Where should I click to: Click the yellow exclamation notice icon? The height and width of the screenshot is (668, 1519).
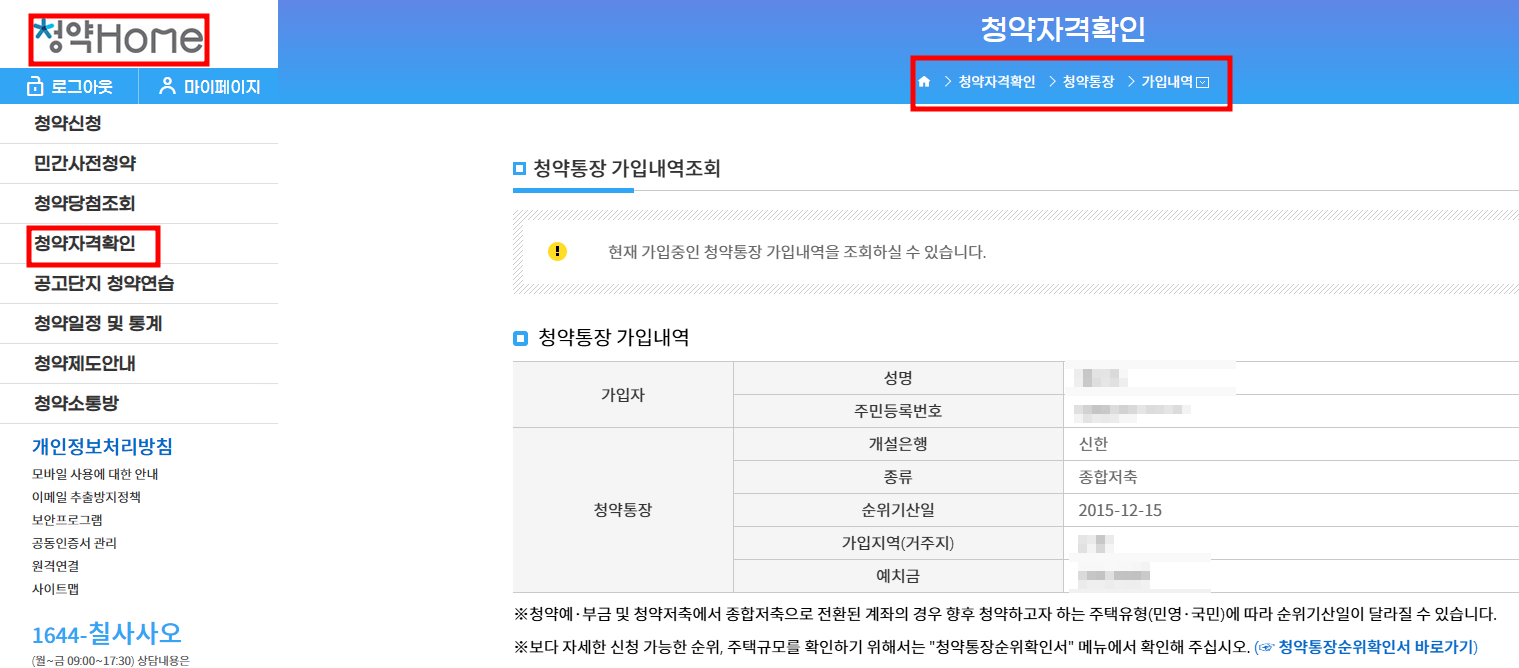point(558,251)
